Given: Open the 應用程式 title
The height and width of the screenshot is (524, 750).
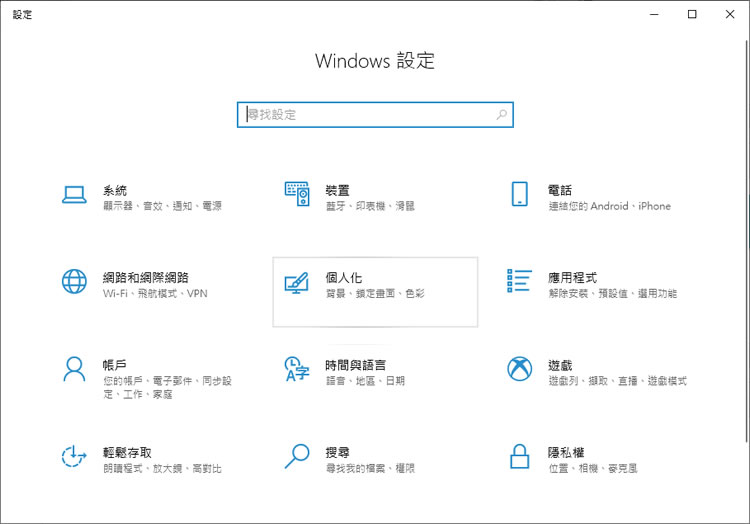Looking at the screenshot, I should coord(573,277).
